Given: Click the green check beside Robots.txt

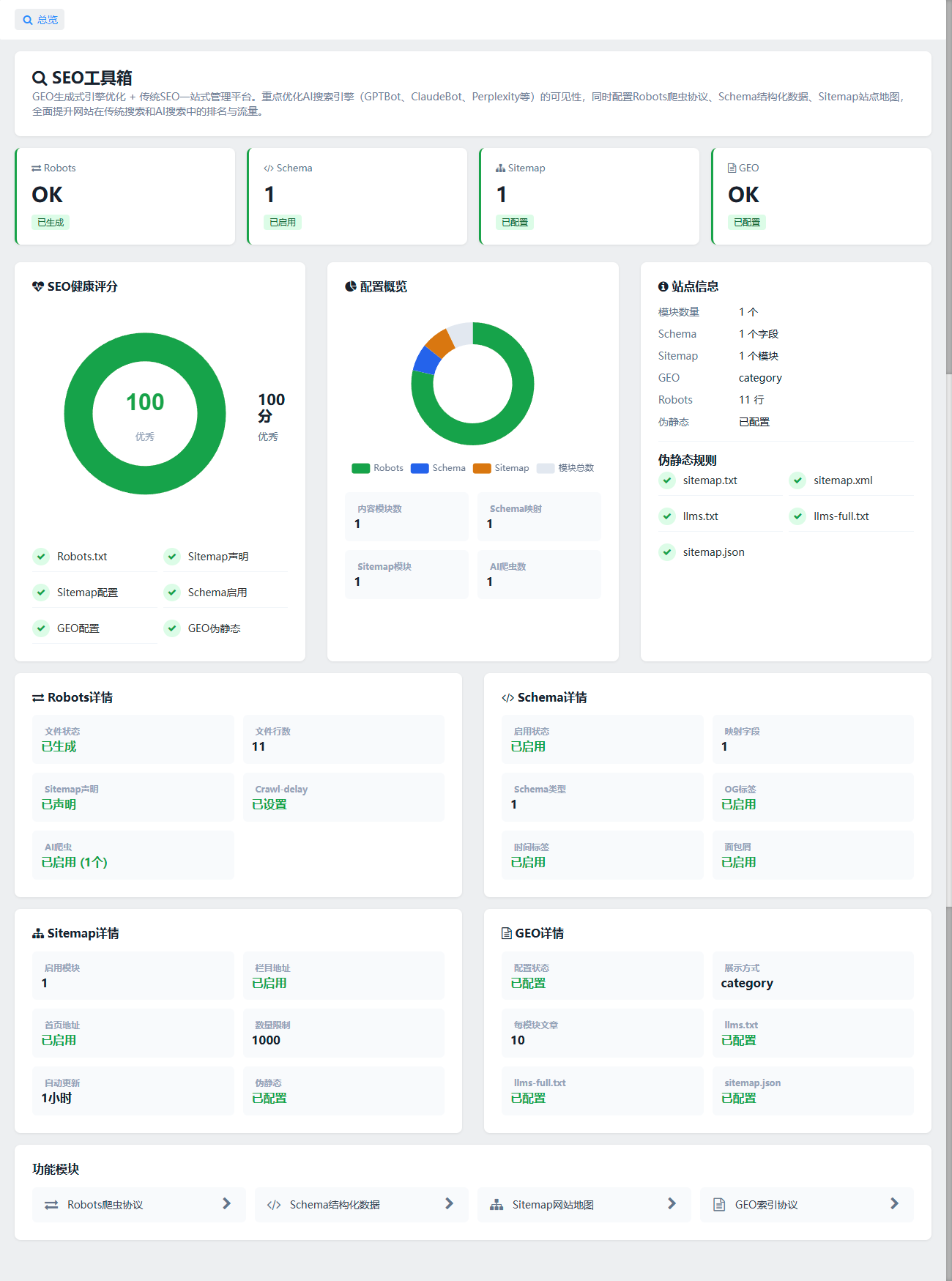Looking at the screenshot, I should [x=42, y=557].
